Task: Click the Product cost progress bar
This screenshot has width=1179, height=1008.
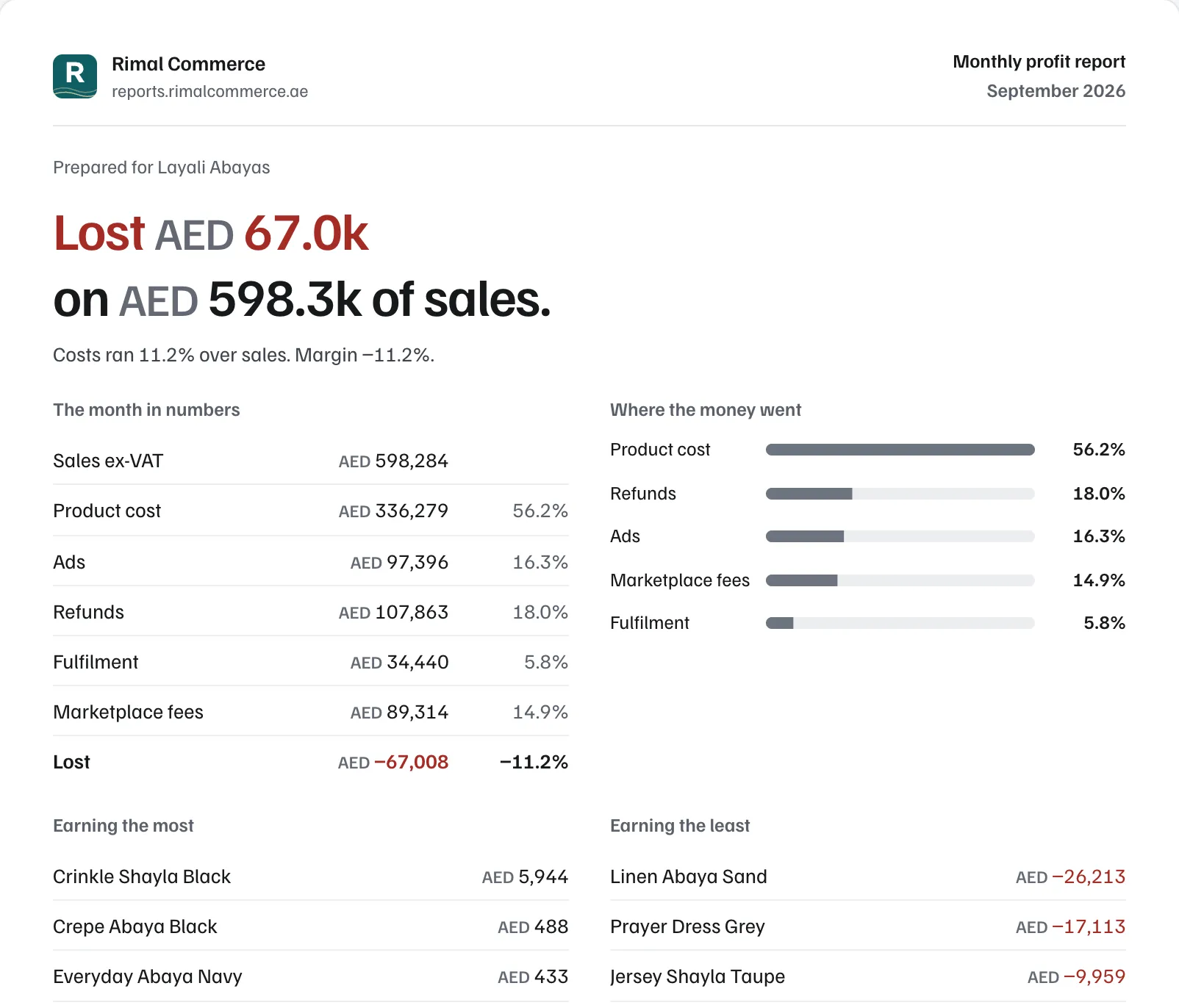Action: (900, 450)
